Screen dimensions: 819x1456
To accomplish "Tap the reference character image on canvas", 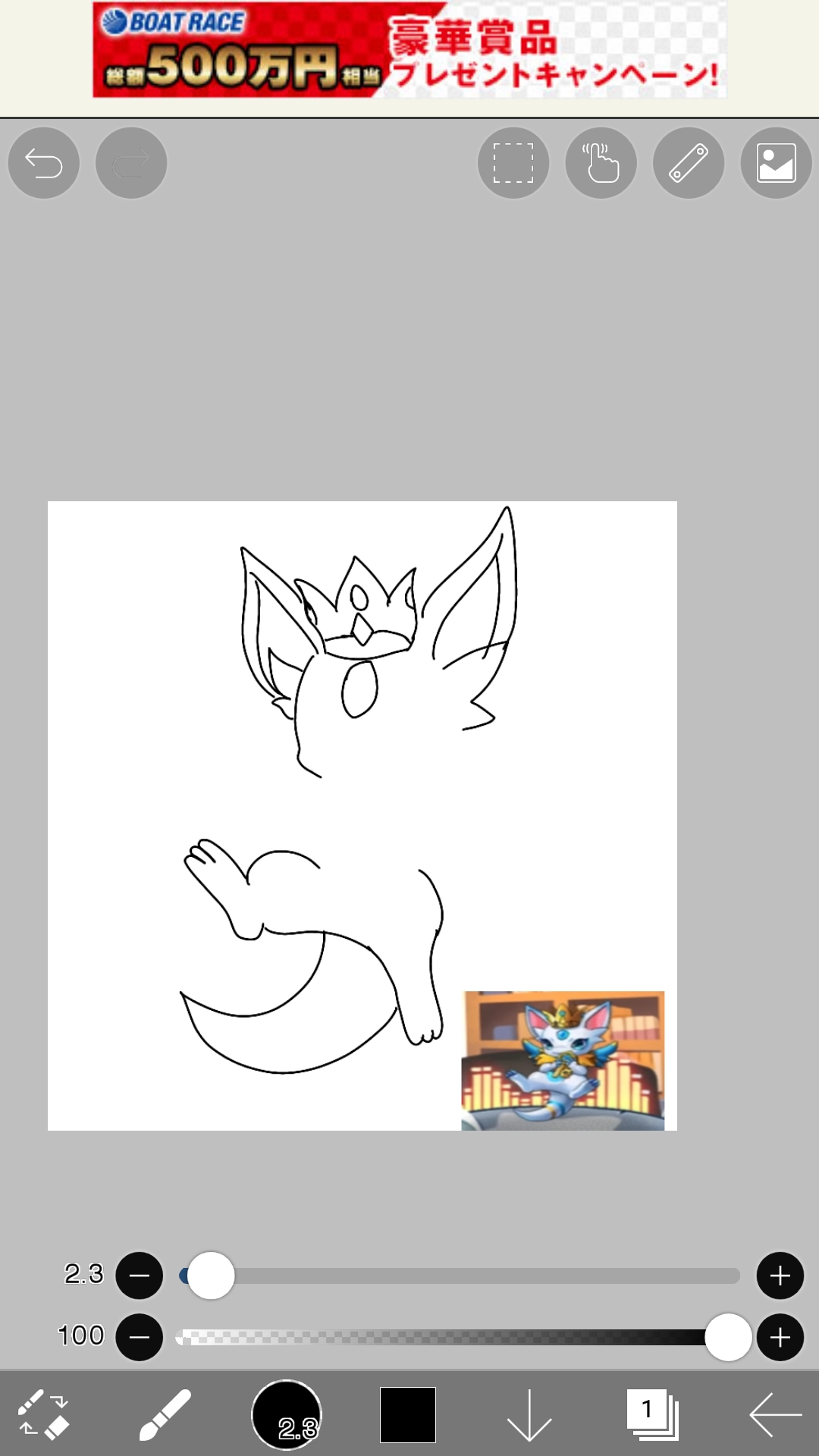I will tap(563, 1060).
